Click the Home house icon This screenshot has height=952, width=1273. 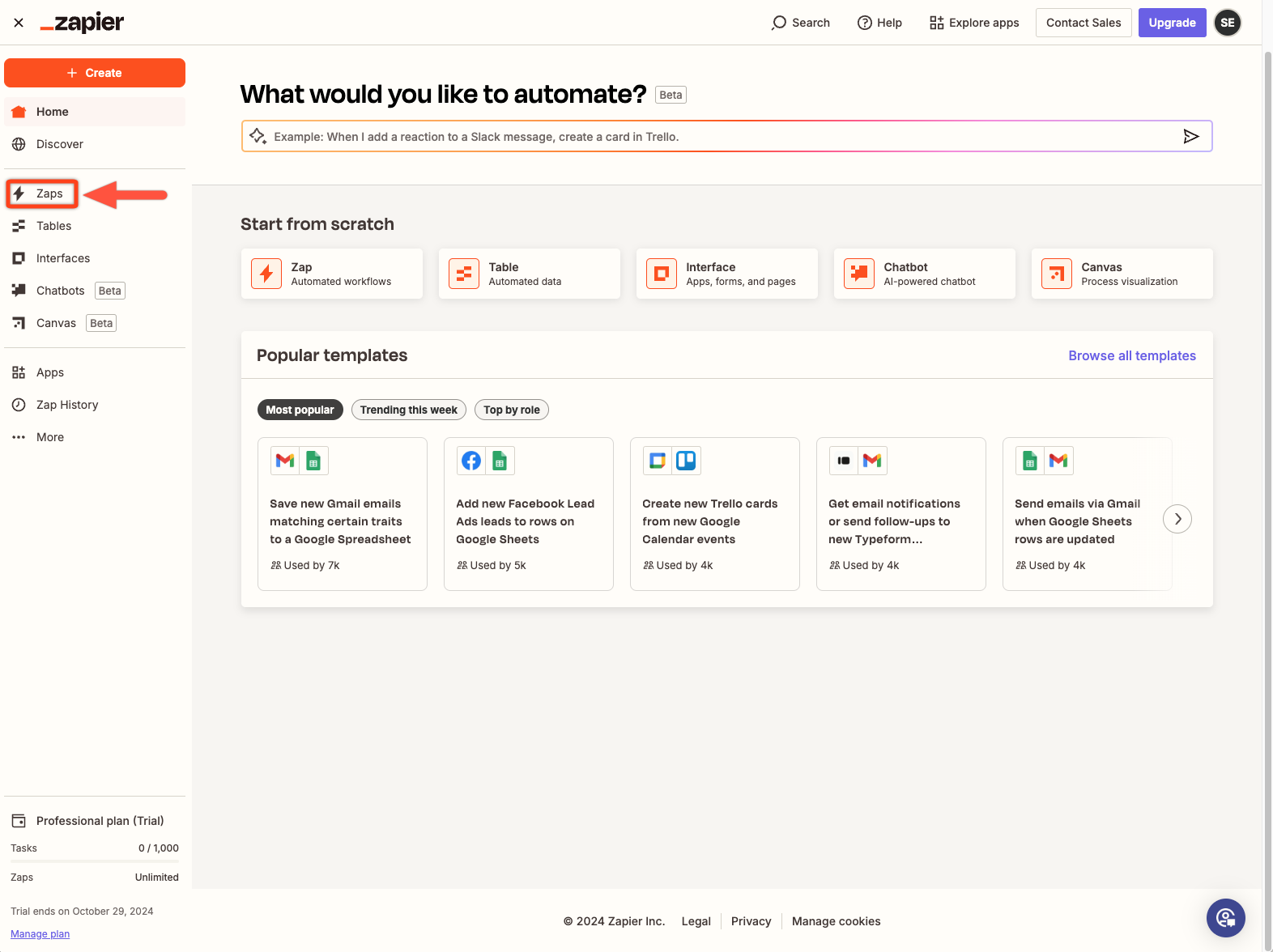(x=19, y=112)
